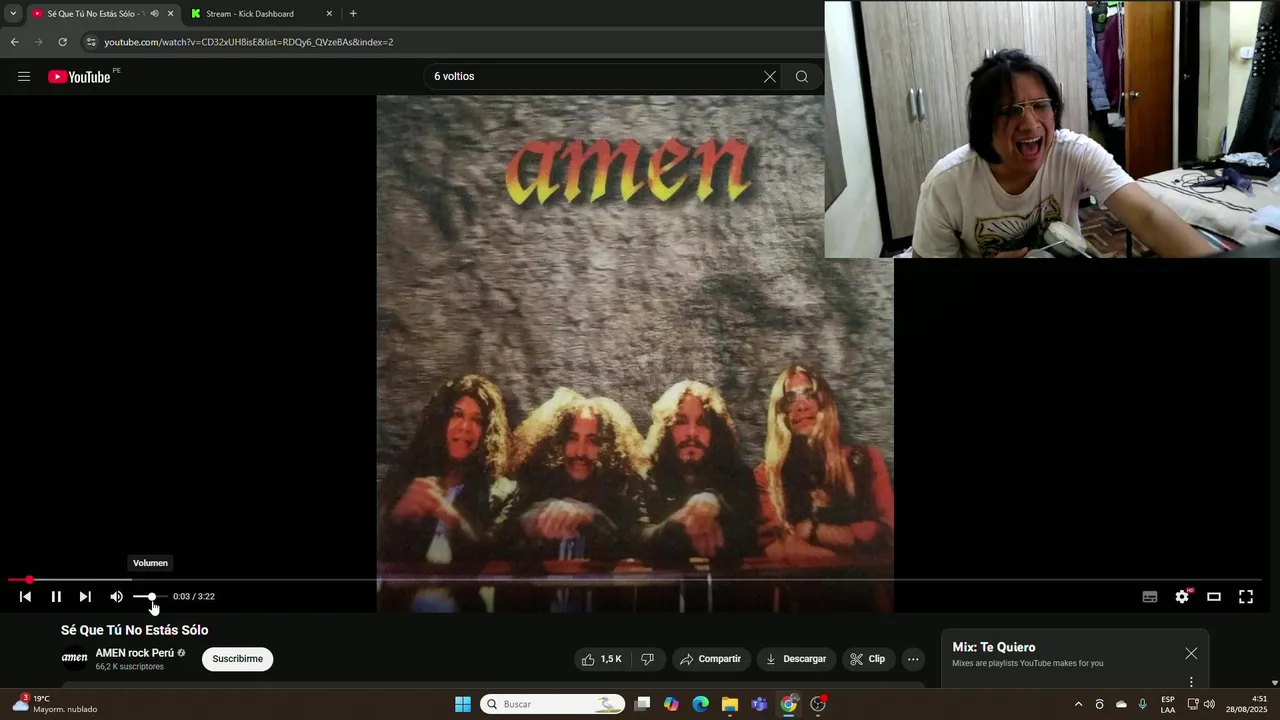Click the '66,2 K suscriptores' text
The image size is (1280, 720).
(130, 667)
